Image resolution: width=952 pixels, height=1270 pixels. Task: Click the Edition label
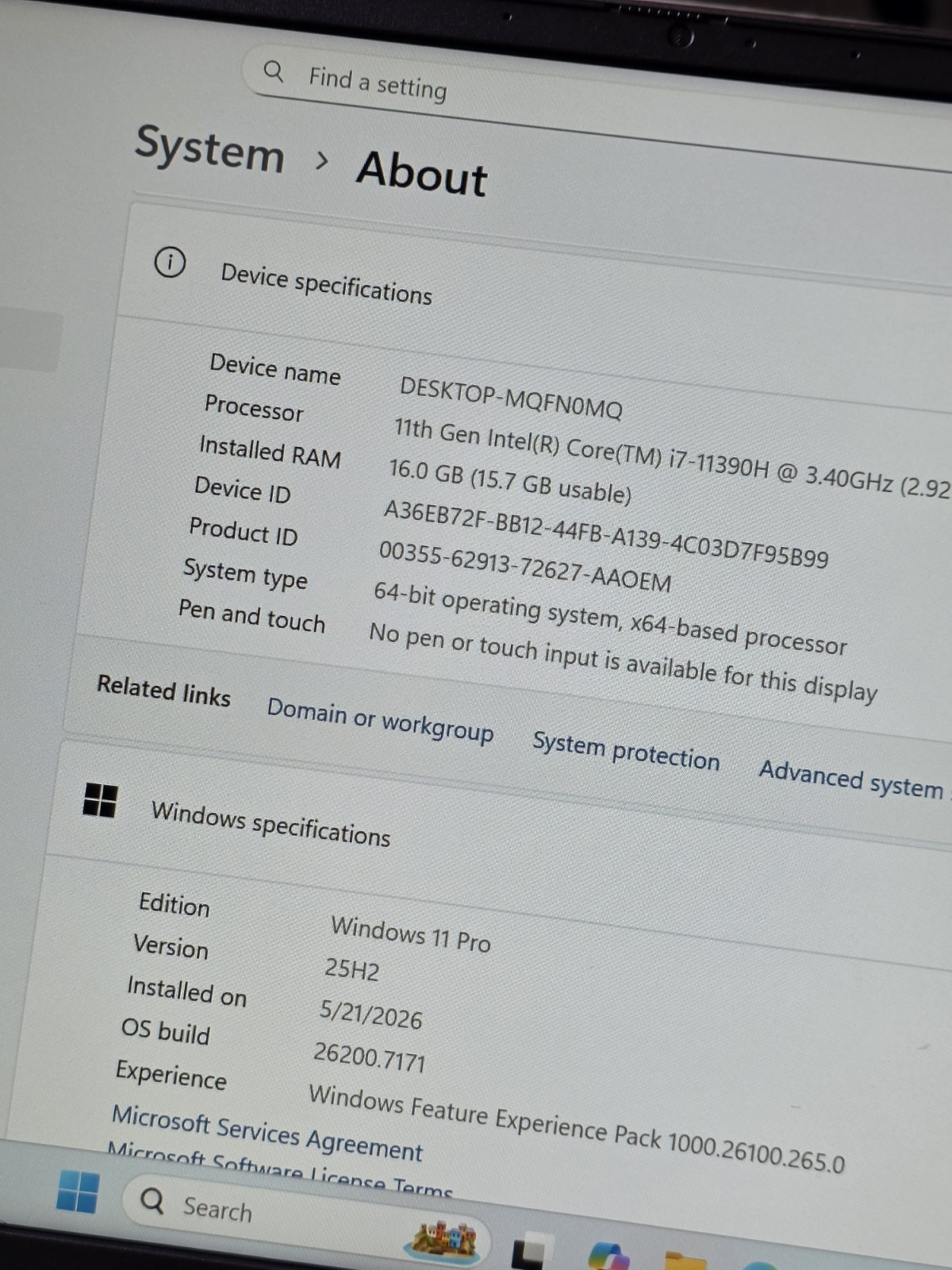point(175,904)
